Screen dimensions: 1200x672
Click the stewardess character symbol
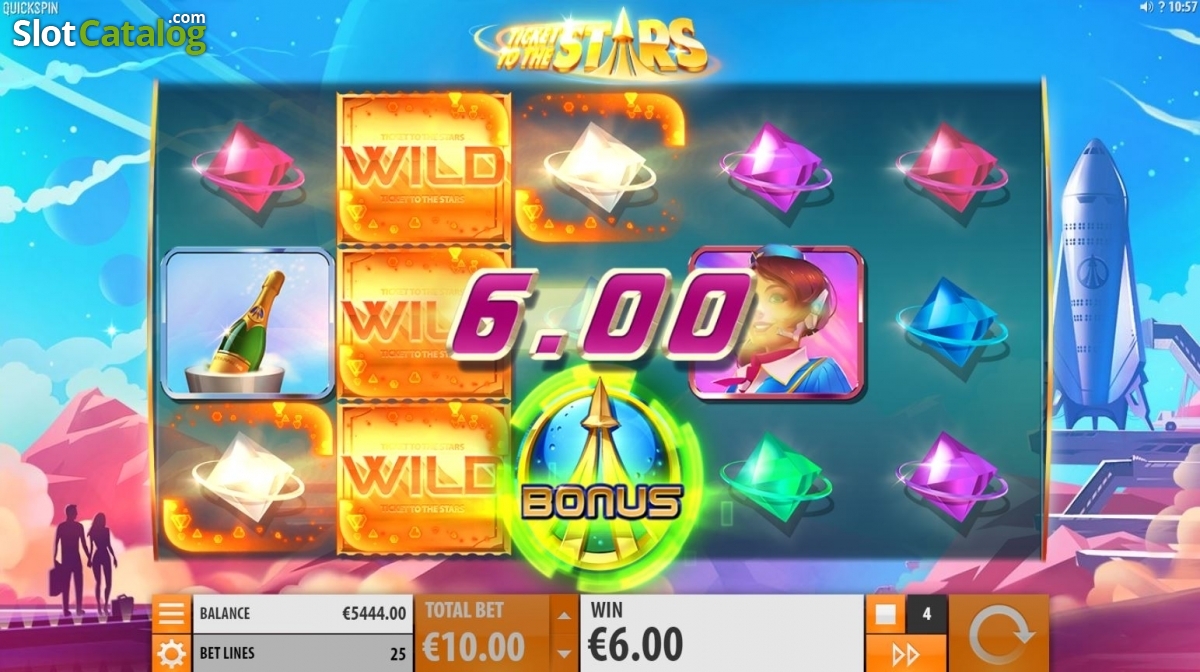[776, 323]
